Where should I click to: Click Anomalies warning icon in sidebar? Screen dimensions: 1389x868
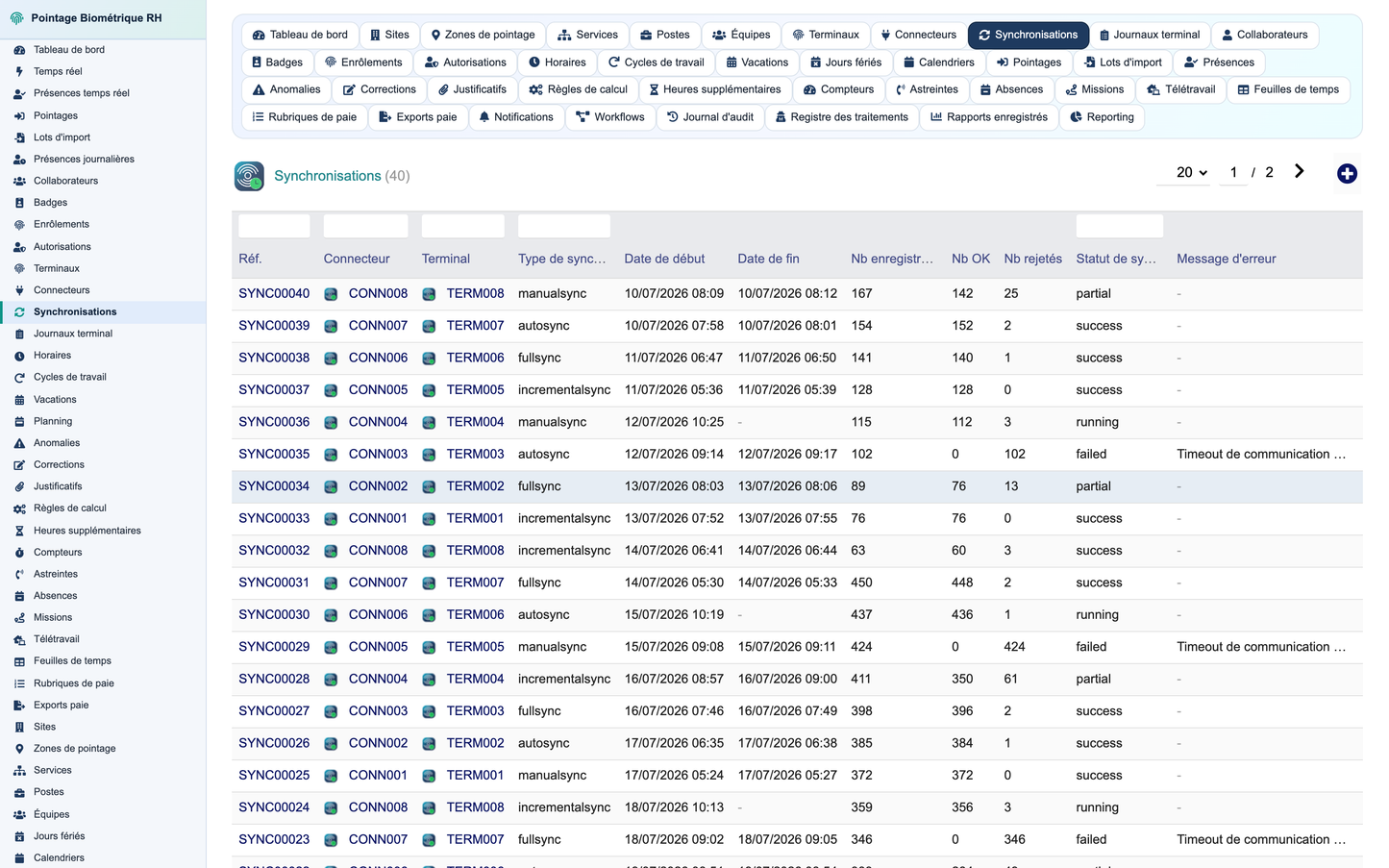[x=19, y=443]
